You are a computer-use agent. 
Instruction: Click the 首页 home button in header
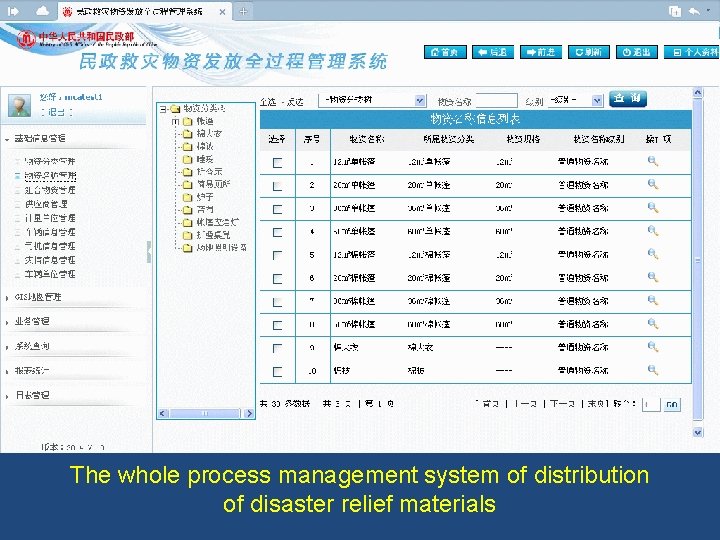coord(445,52)
